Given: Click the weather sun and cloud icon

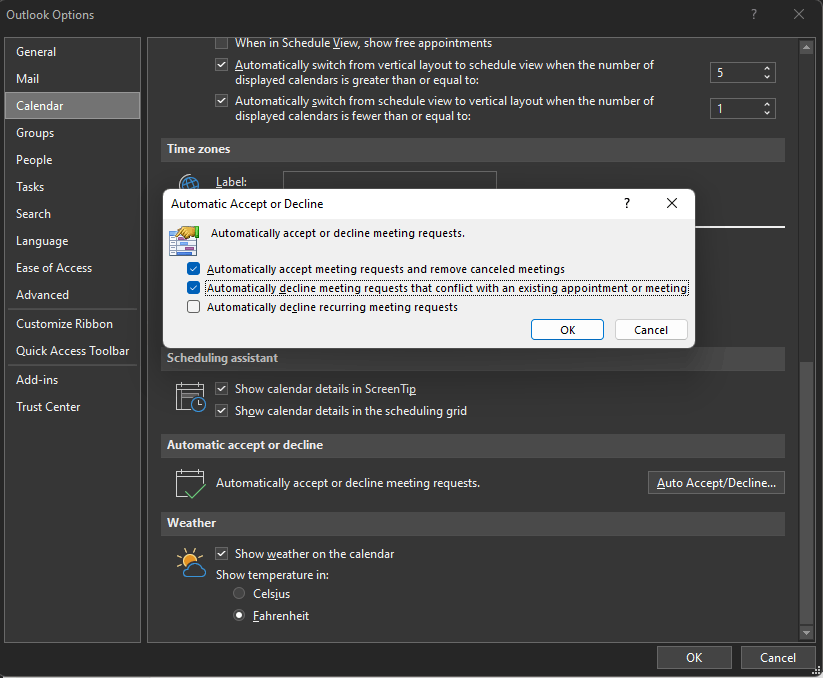Looking at the screenshot, I should 191,562.
